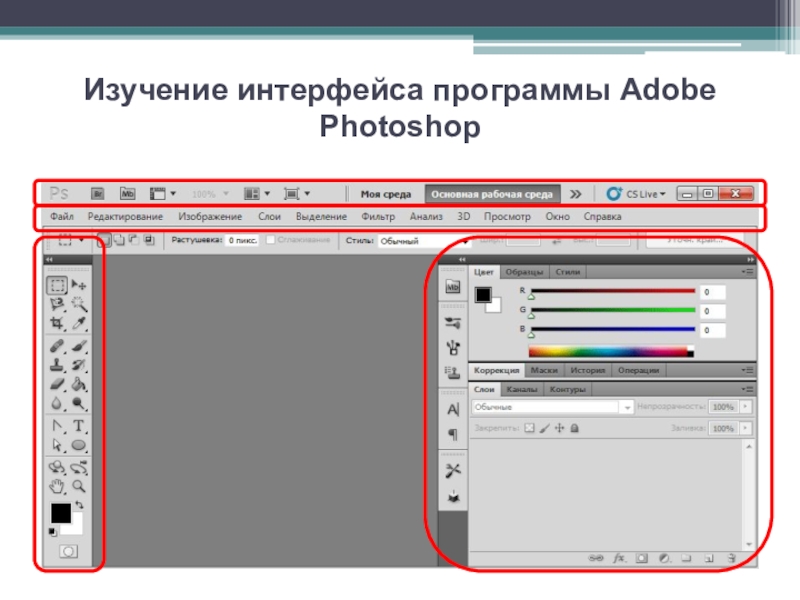800x600 pixels.
Task: Open Непрозрачность 100% slider arrow
Action: [x=746, y=407]
